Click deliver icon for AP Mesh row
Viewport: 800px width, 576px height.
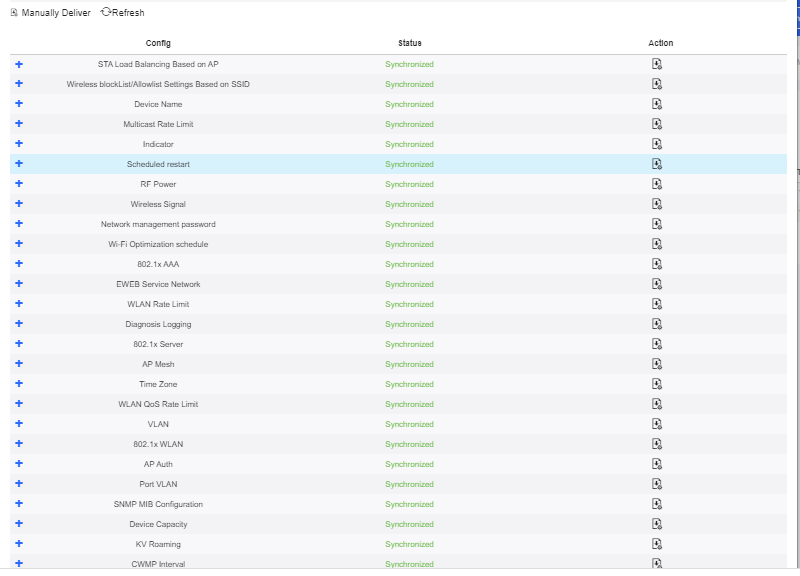[x=657, y=364]
